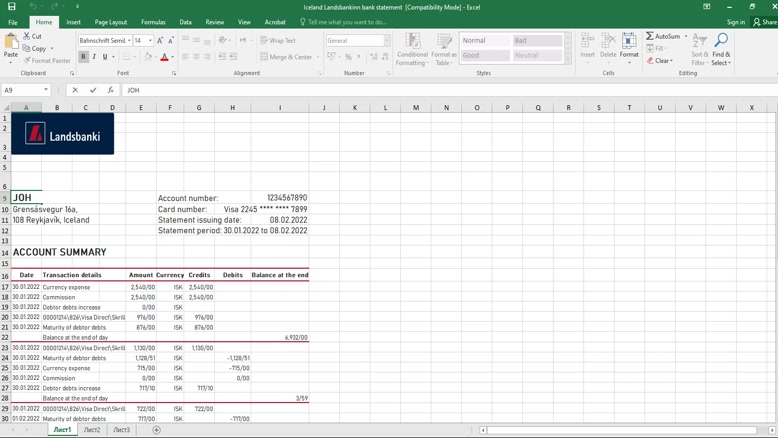Toggle Italic formatting
Image resolution: width=778 pixels, height=438 pixels.
94,57
